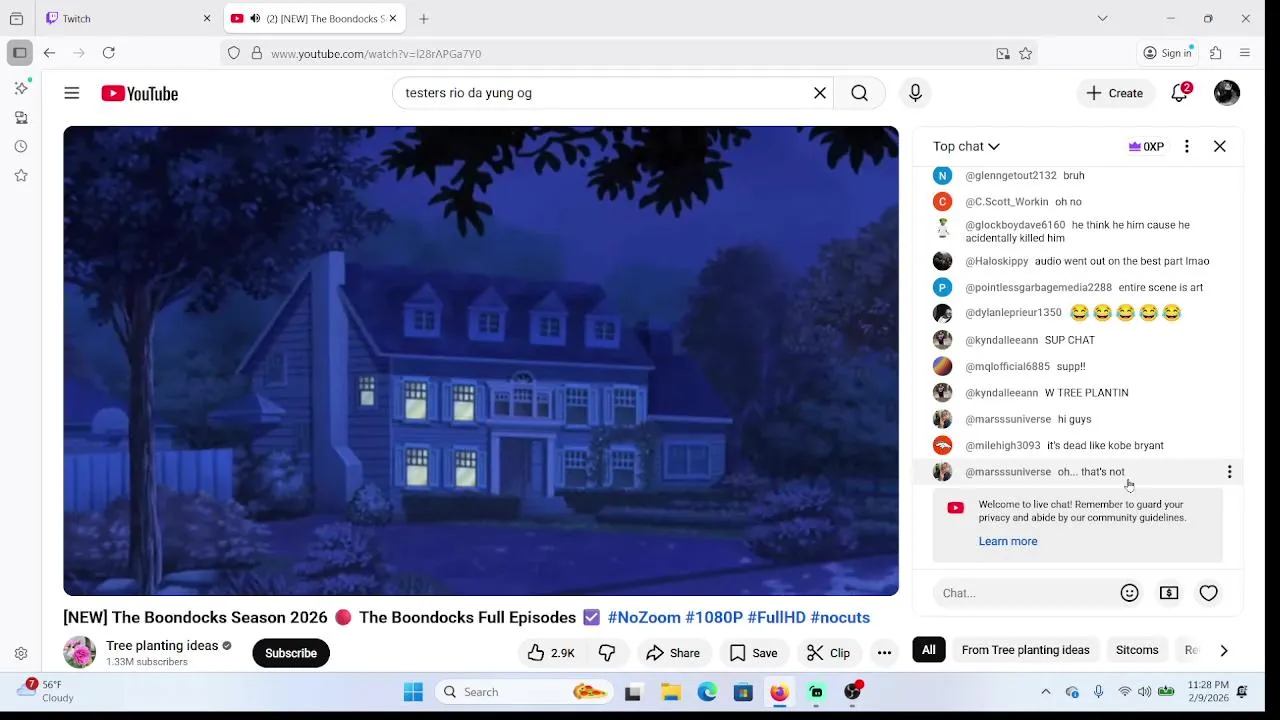Open the Windows Start menu

(x=413, y=692)
